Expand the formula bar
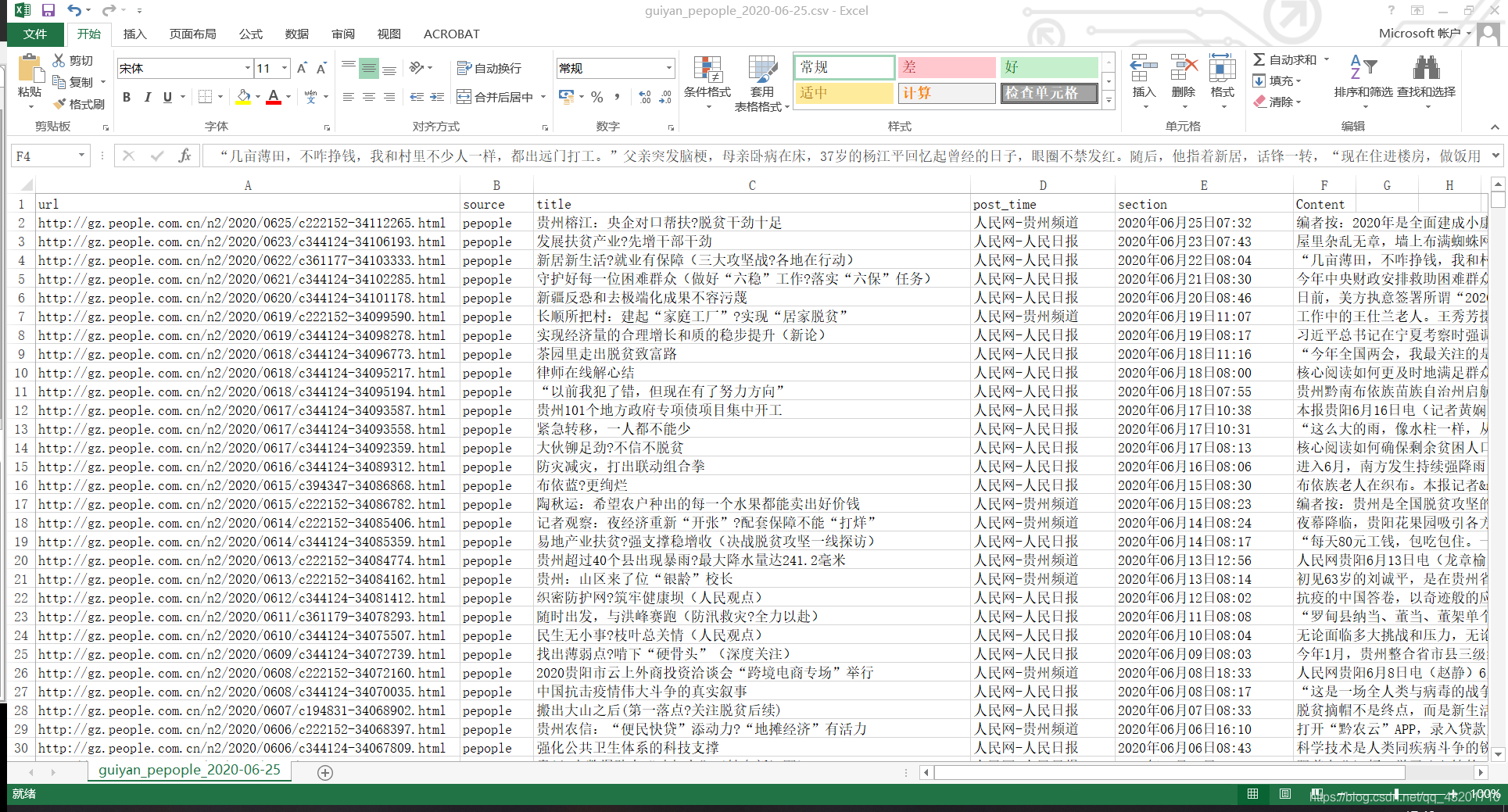Screen dimensions: 1508x812 click(x=1495, y=156)
